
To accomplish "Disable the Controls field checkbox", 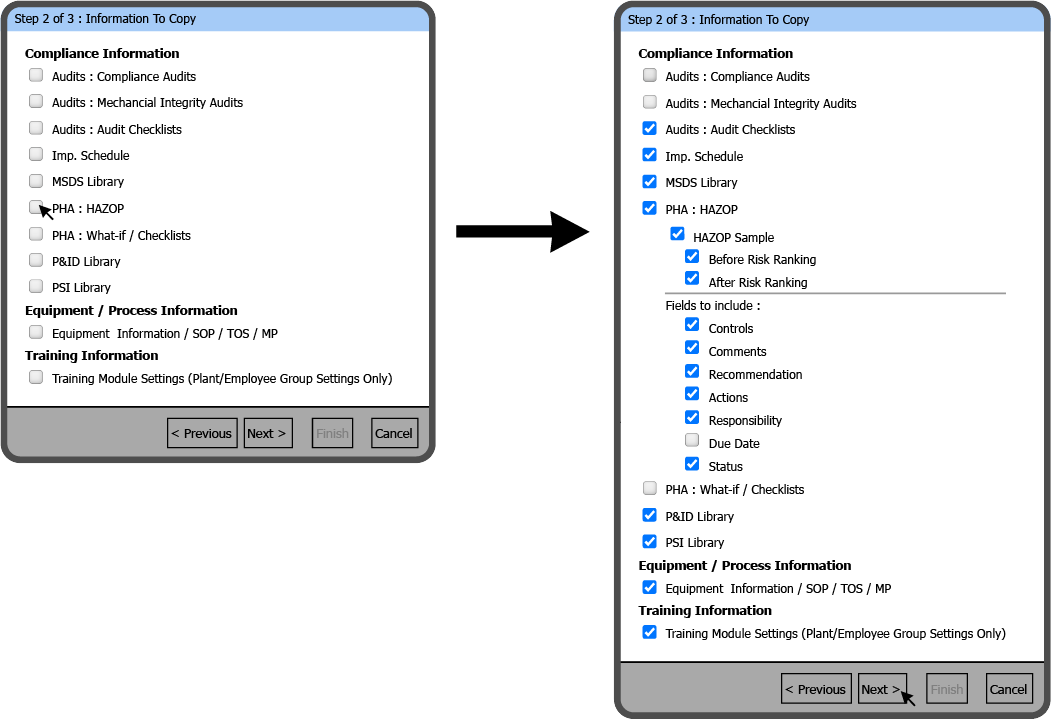I will click(x=692, y=325).
